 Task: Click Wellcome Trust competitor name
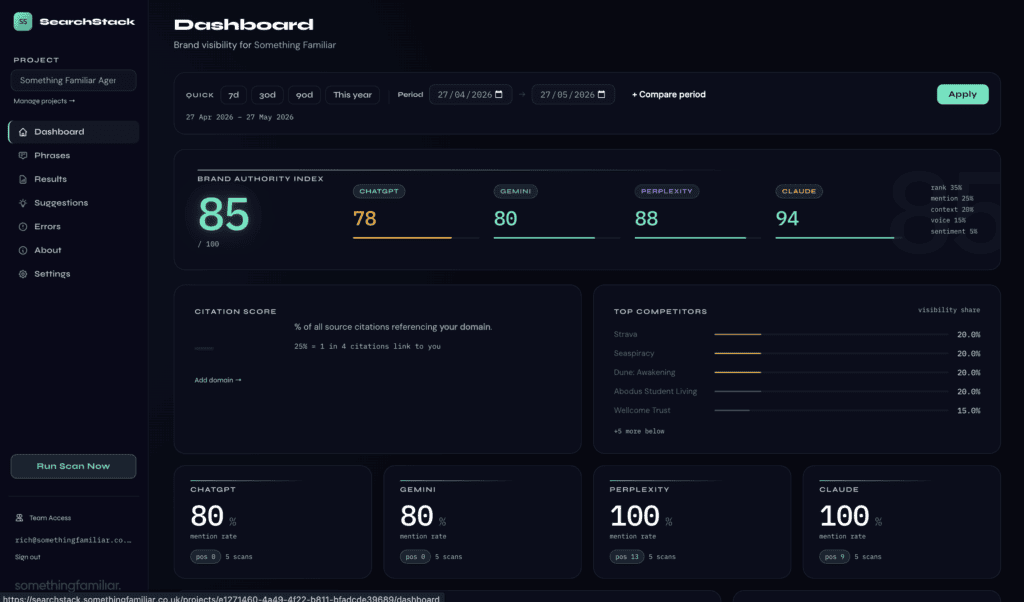click(x=642, y=410)
